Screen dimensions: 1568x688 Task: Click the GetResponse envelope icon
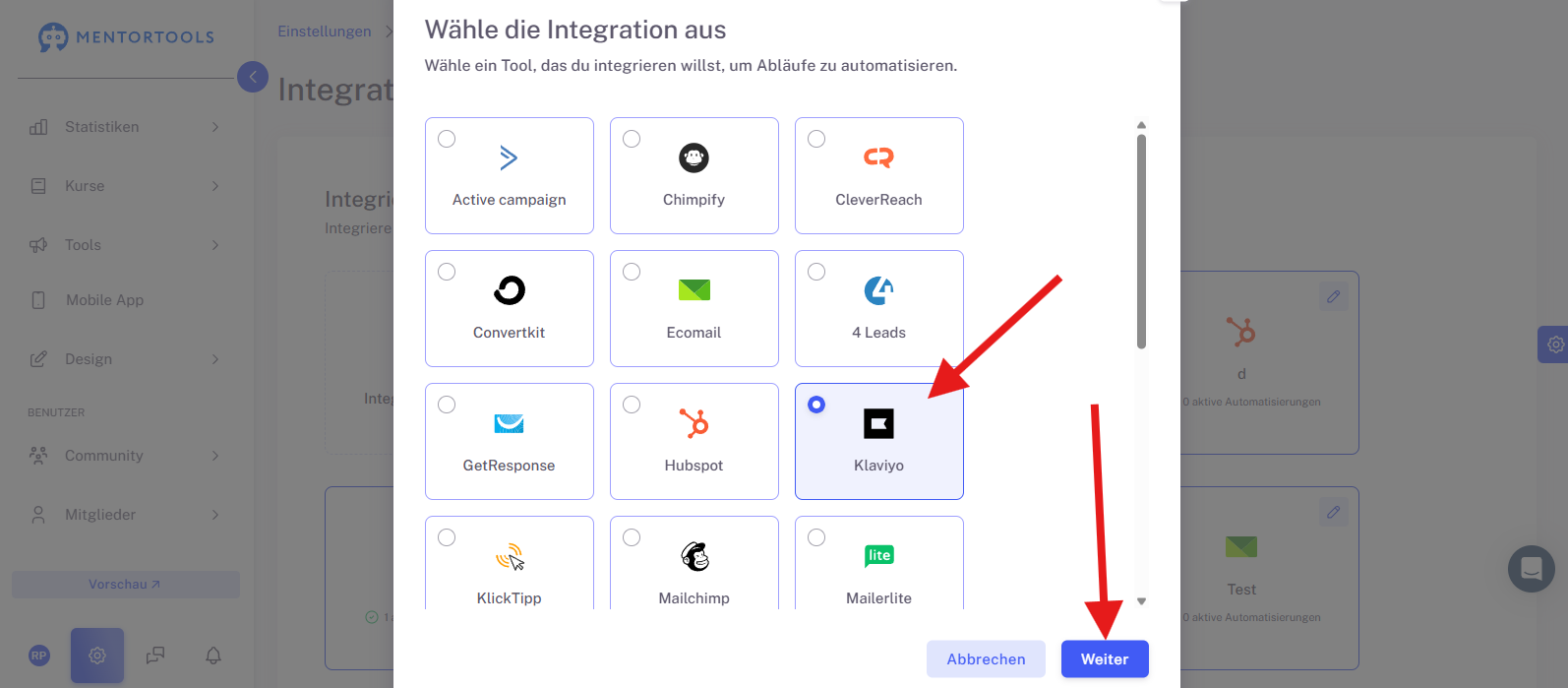click(509, 423)
